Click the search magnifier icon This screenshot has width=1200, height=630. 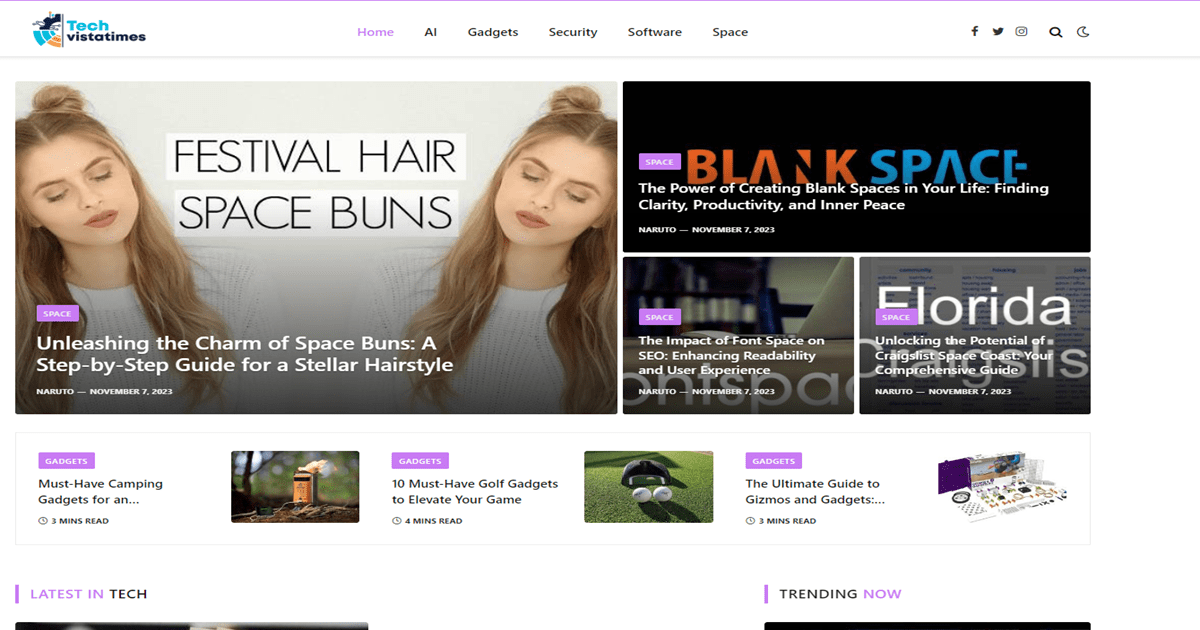point(1055,32)
